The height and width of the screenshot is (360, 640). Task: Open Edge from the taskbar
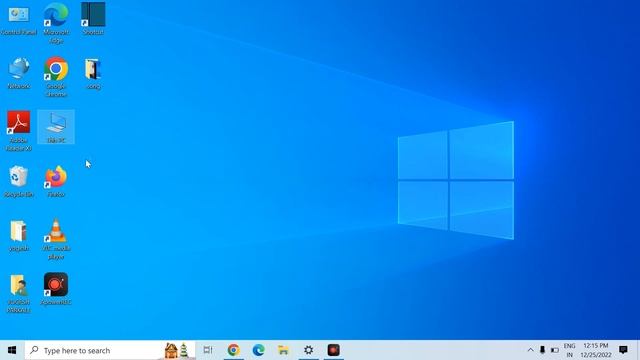pyautogui.click(x=258, y=350)
